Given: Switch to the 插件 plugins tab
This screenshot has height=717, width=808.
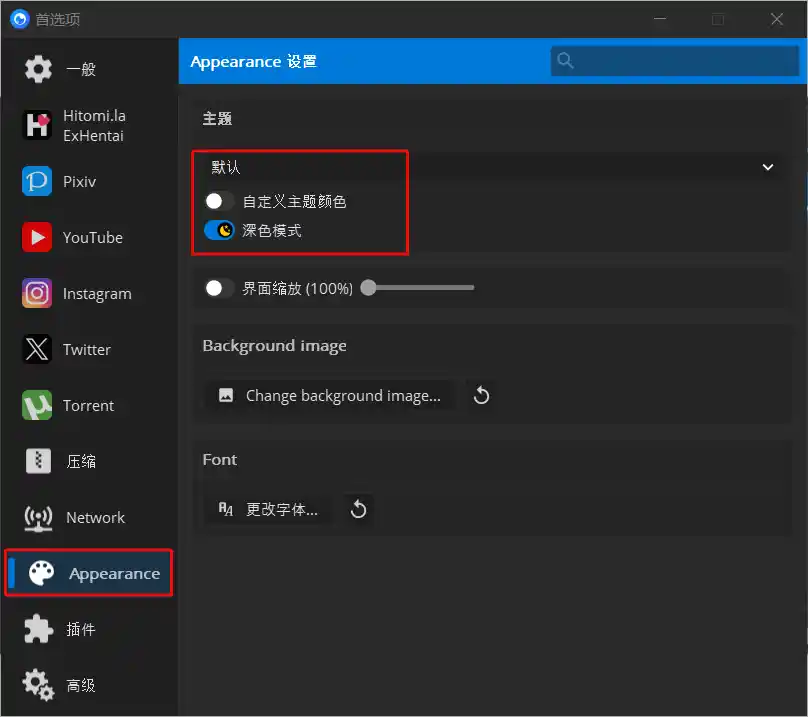Looking at the screenshot, I should coord(81,629).
